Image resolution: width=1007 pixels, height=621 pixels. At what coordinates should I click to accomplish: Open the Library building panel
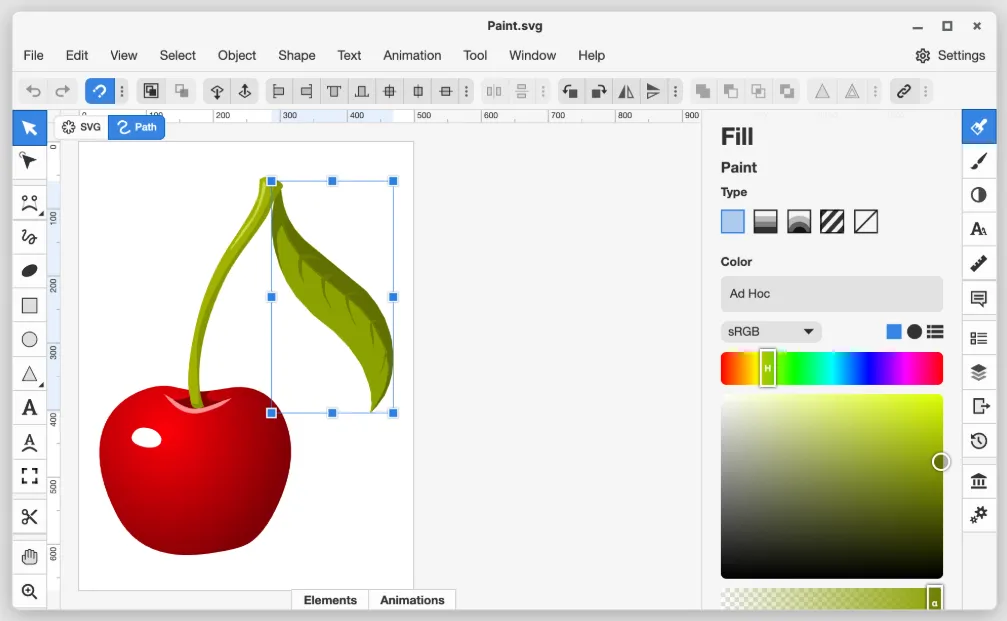979,480
